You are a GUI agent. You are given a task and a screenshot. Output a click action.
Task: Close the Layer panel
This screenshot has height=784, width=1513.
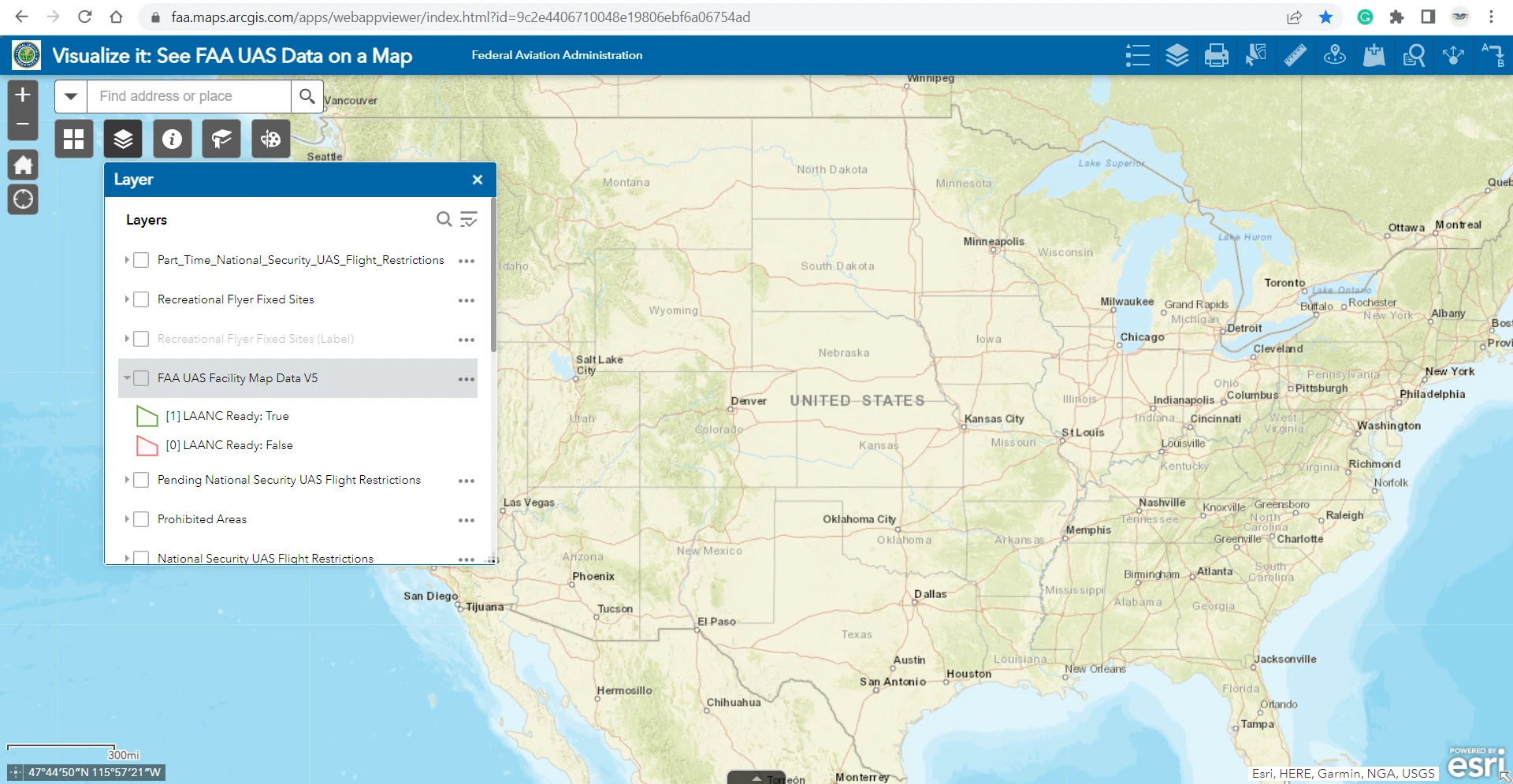tap(478, 180)
